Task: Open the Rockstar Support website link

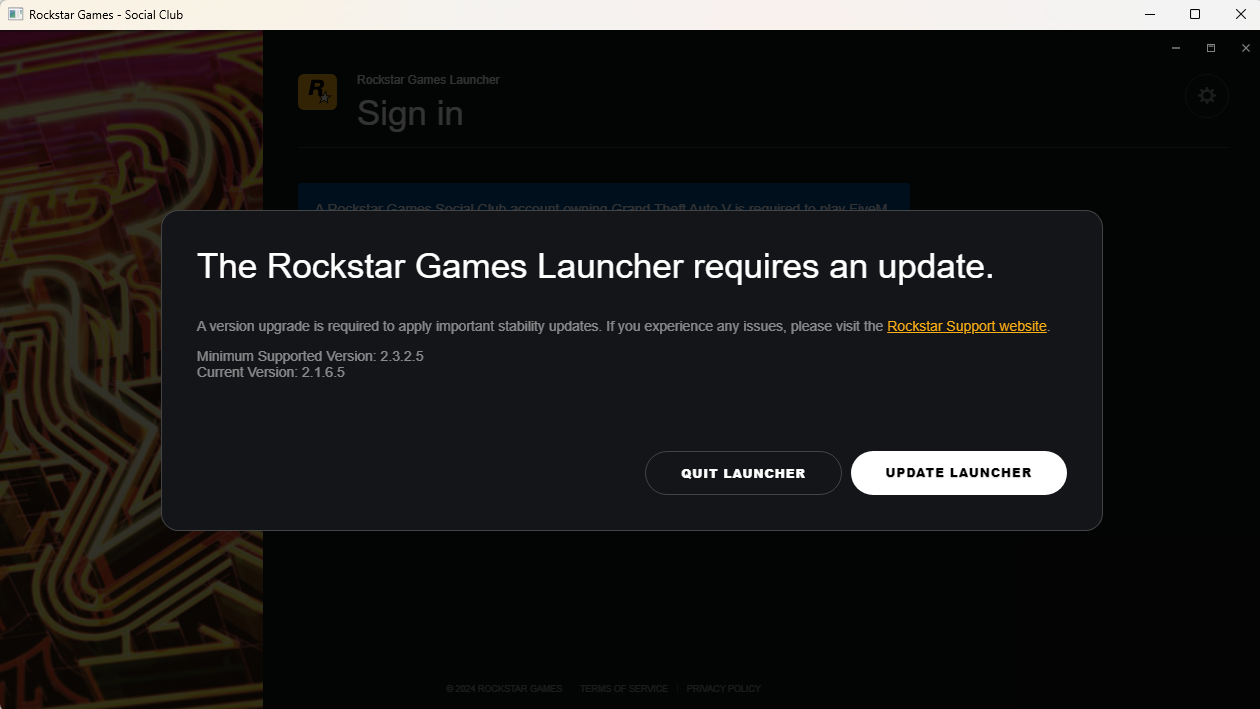Action: pyautogui.click(x=967, y=326)
